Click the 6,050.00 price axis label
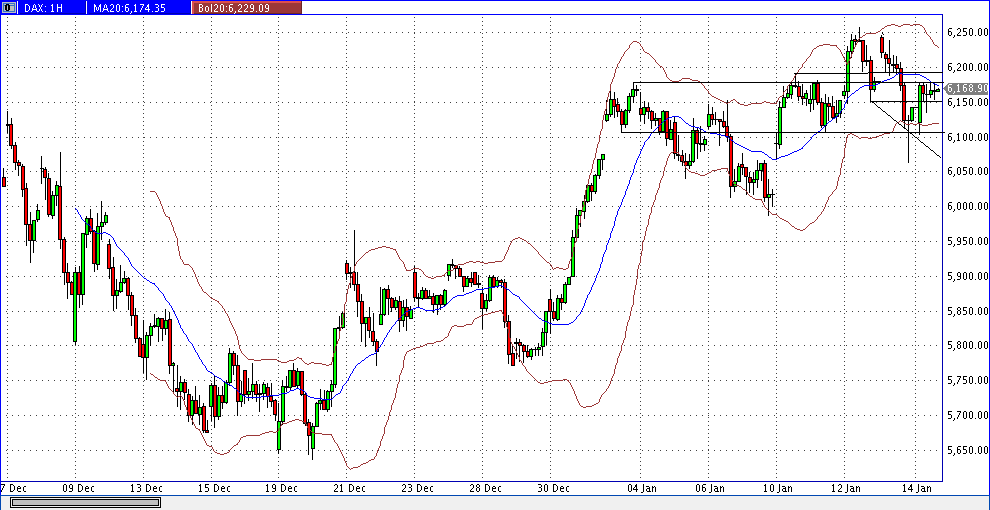Screen dimensions: 990x510 [x=967, y=171]
